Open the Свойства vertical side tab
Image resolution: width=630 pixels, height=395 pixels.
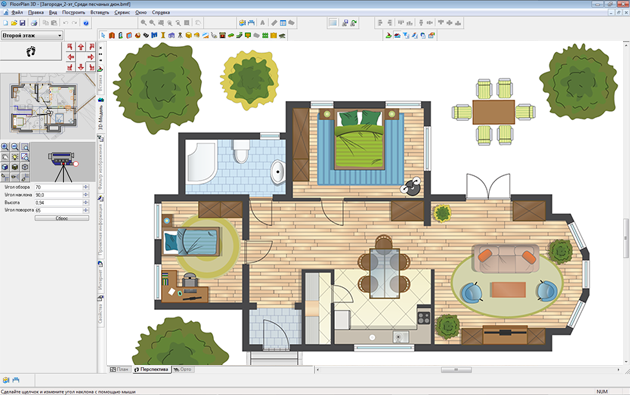click(x=100, y=310)
